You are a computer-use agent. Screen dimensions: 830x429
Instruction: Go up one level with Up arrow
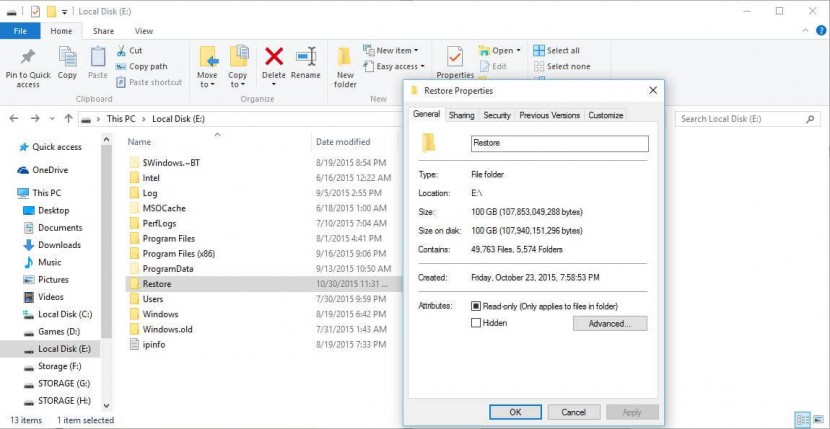(x=68, y=119)
